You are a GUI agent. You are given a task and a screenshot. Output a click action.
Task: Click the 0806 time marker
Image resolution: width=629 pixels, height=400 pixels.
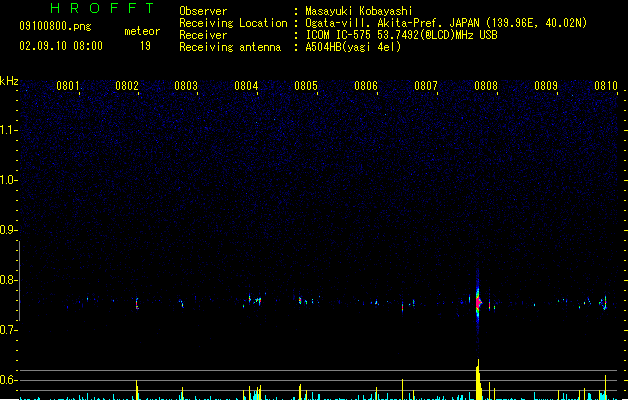[366, 86]
